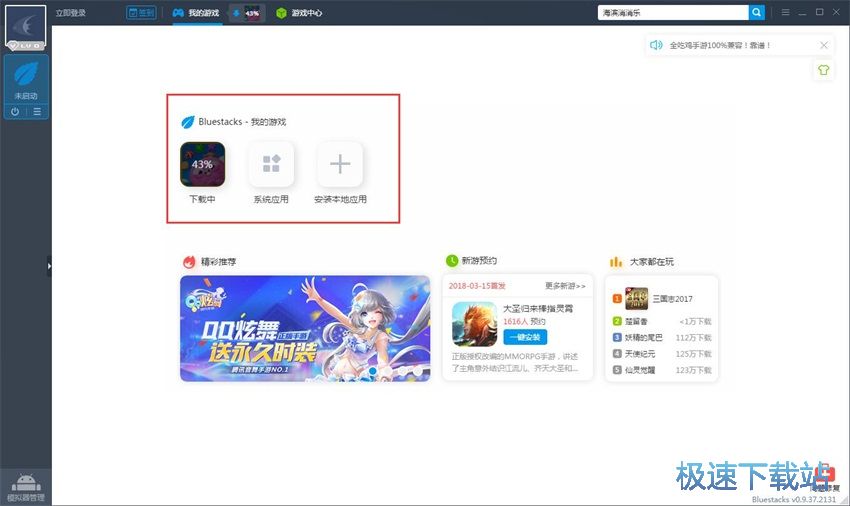
Task: Switch to the 游戏中心 tab
Action: click(x=299, y=13)
